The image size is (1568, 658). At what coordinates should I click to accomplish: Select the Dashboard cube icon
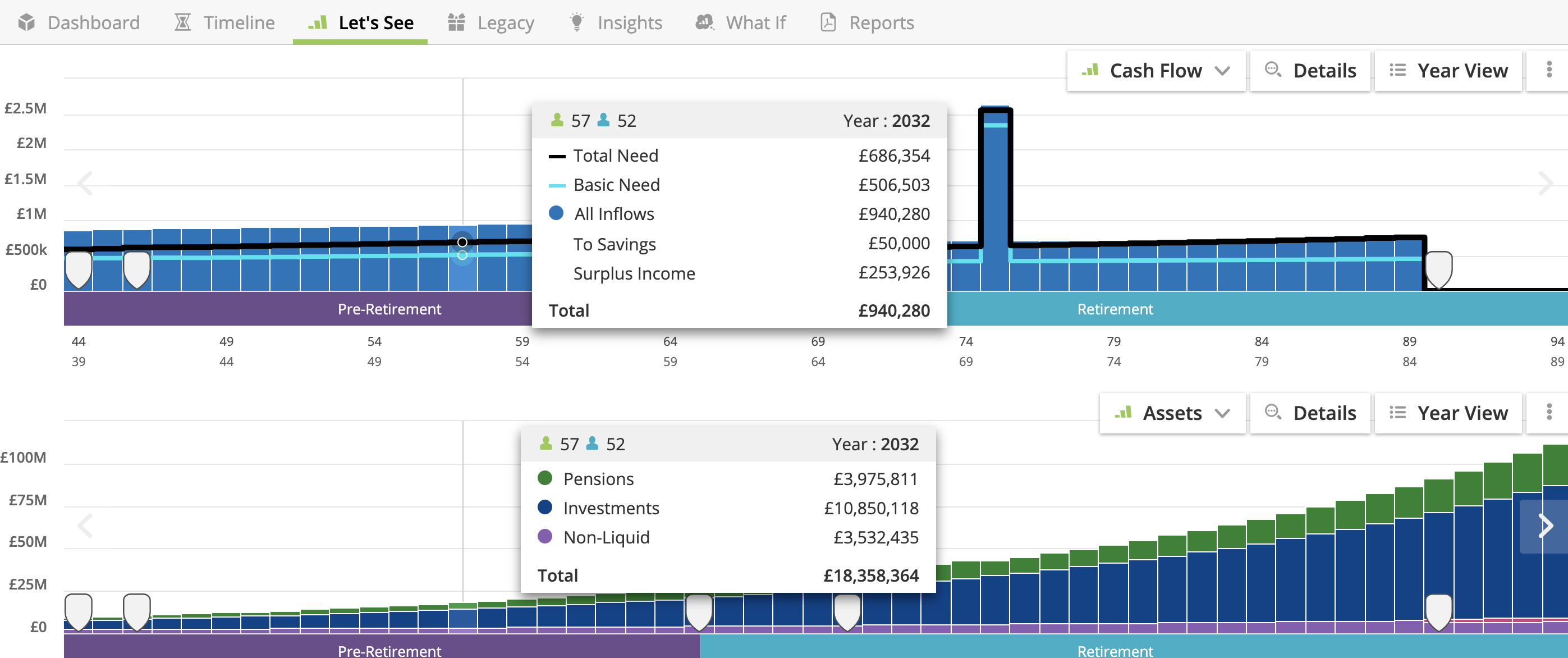pos(27,22)
